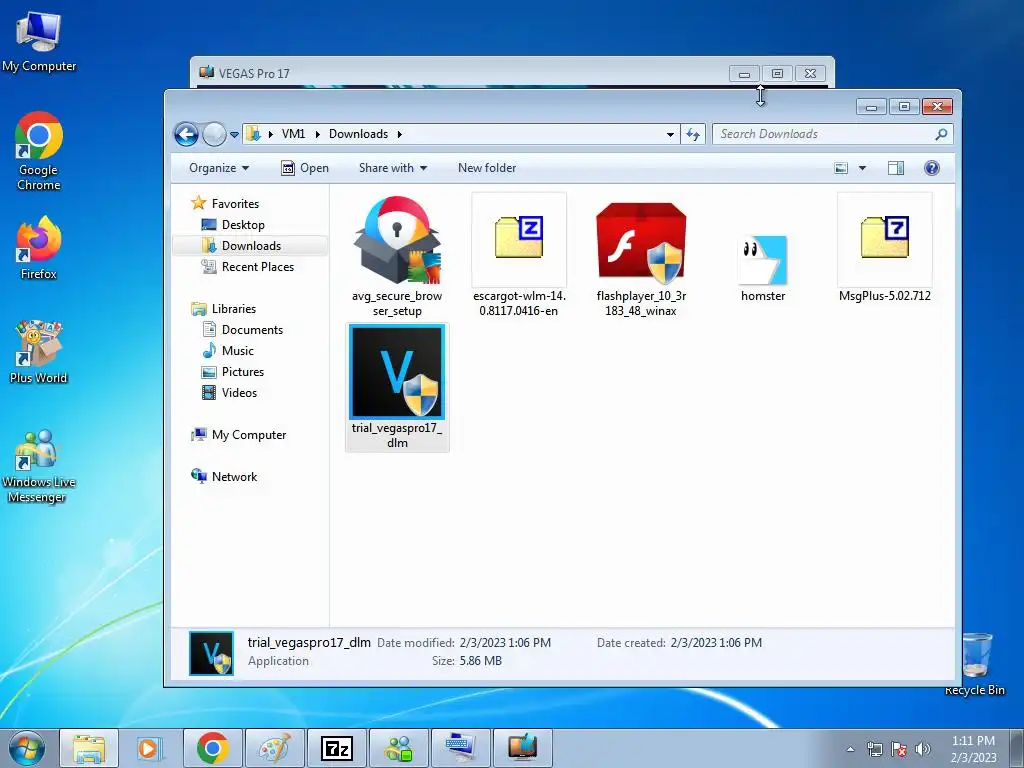Open the Windows Start menu
This screenshot has height=768, width=1024.
[26, 748]
